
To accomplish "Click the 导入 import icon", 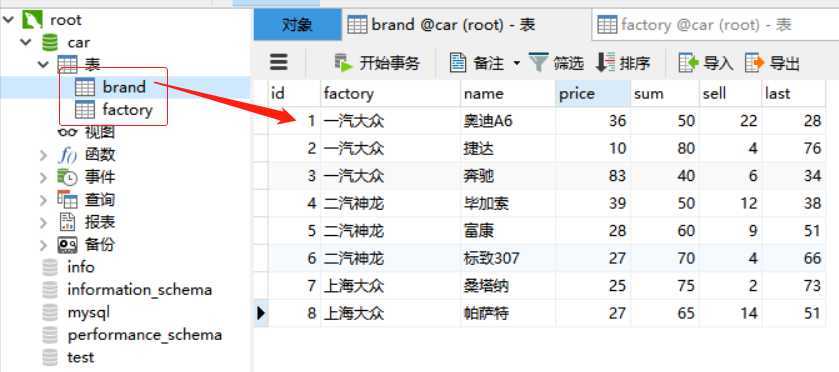I will pyautogui.click(x=689, y=63).
